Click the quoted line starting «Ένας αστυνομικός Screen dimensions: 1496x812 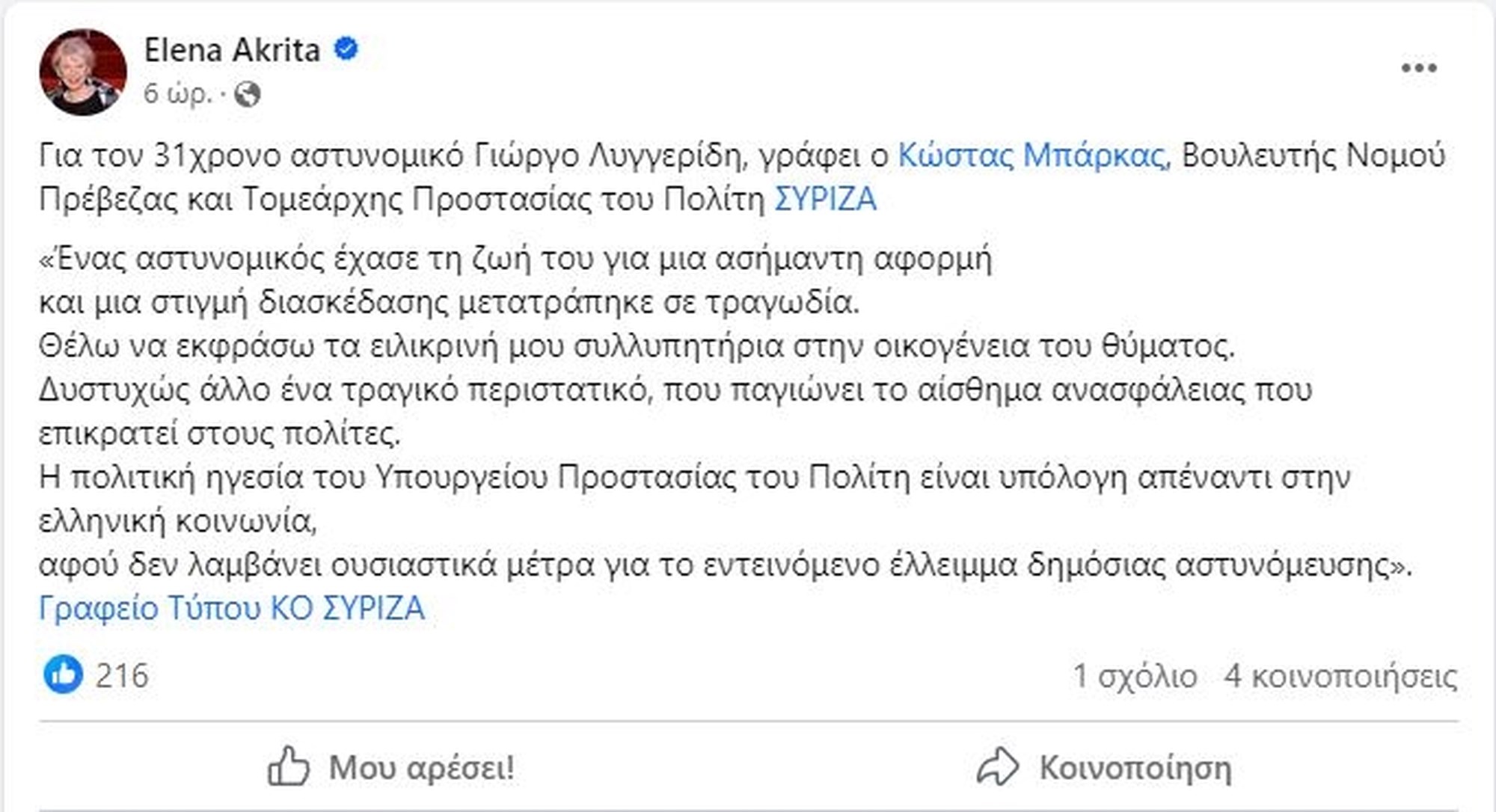point(515,259)
